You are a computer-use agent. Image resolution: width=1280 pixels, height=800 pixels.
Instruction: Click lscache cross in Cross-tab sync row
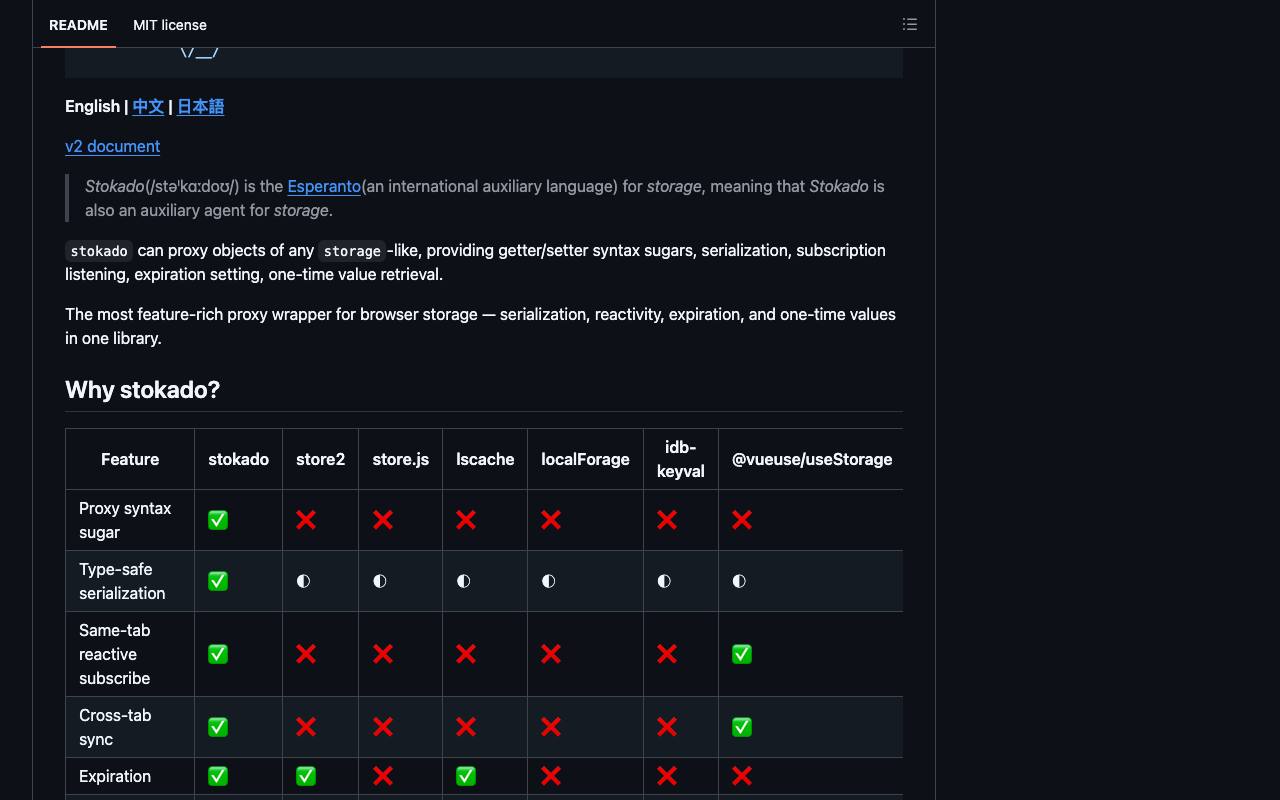coord(466,727)
